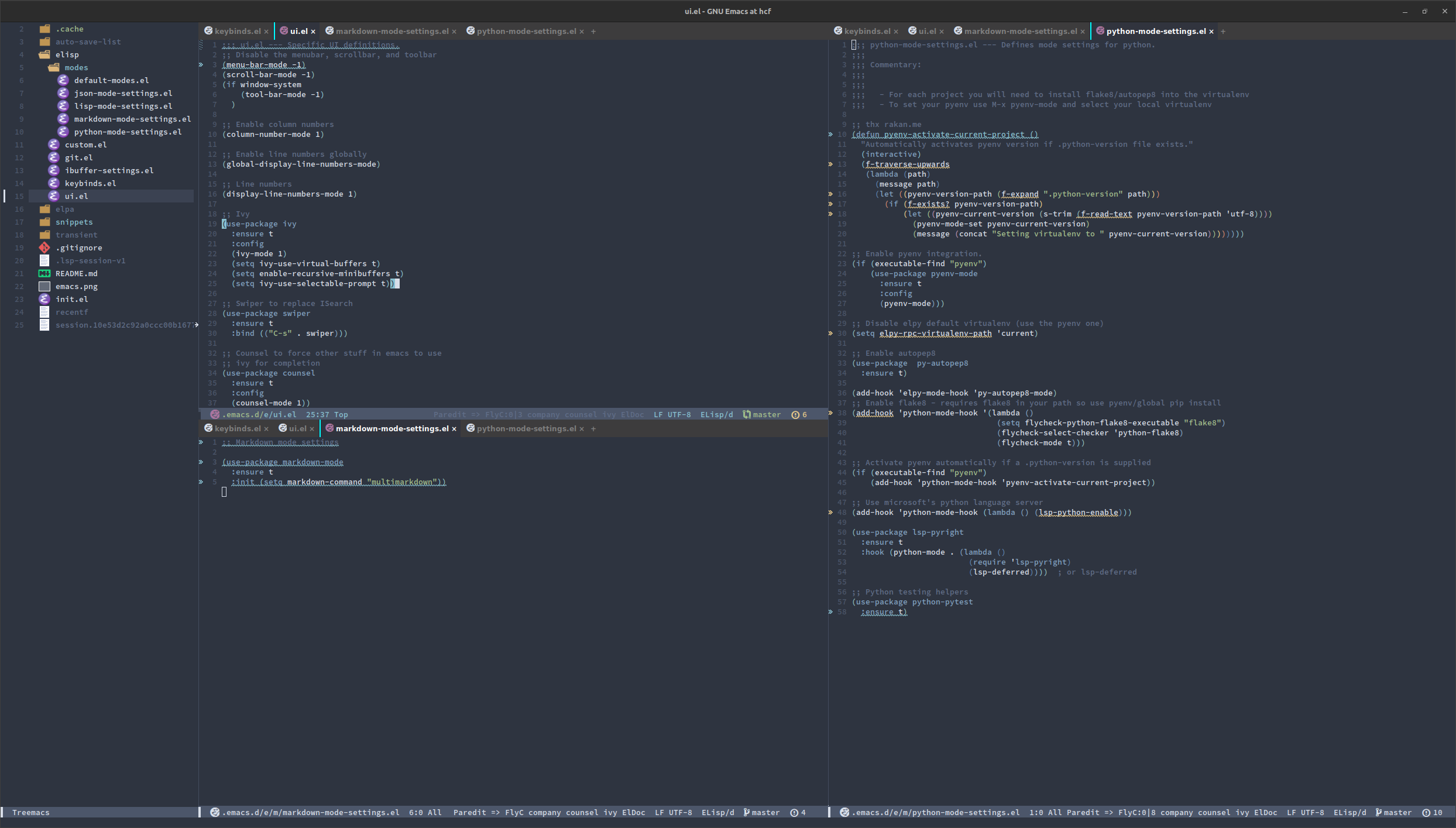Viewport: 1456px width, 828px height.
Task: Expand the snippets folder
Action: point(74,222)
